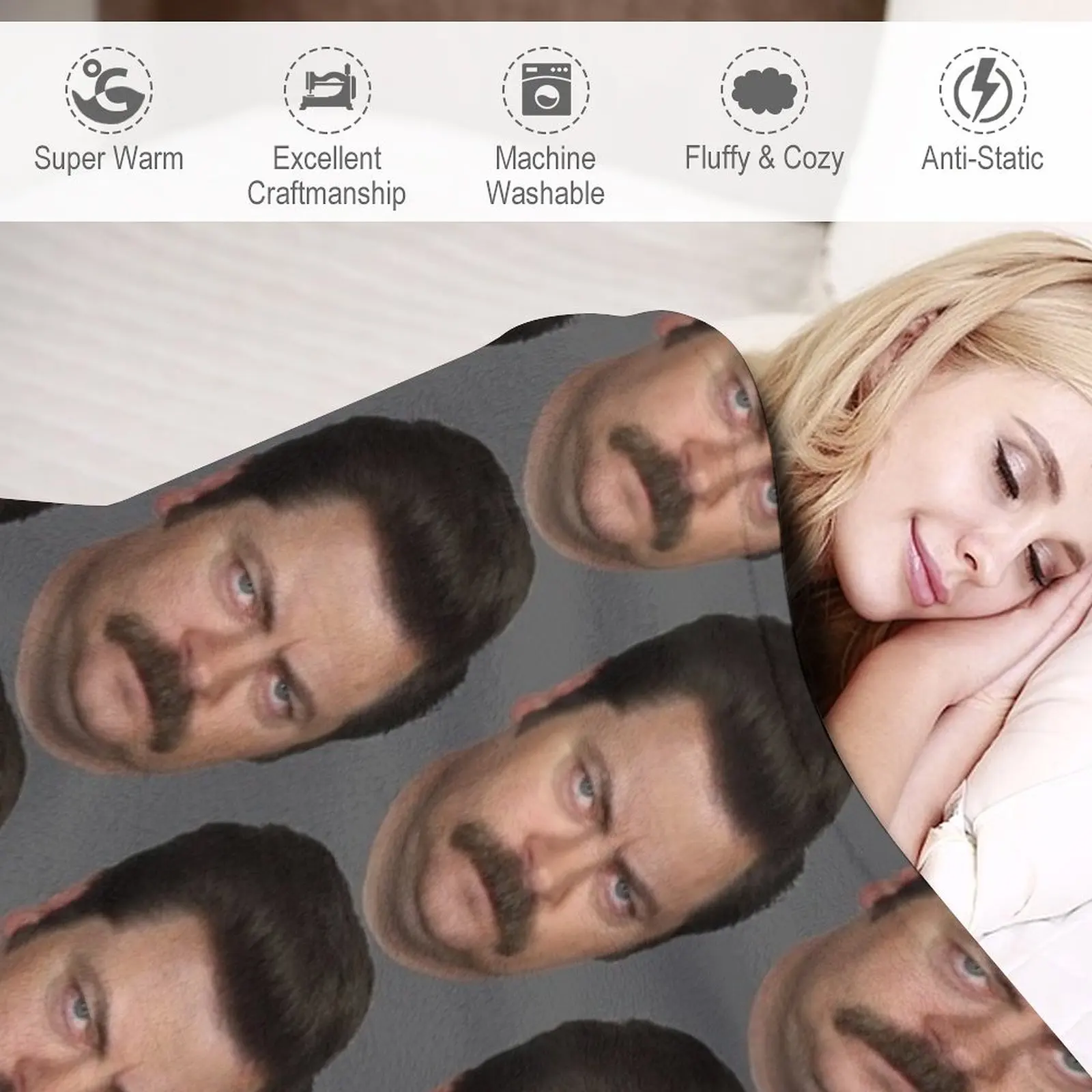Click the Super Warm fish icon
This screenshot has width=1092, height=1092.
(x=109, y=89)
